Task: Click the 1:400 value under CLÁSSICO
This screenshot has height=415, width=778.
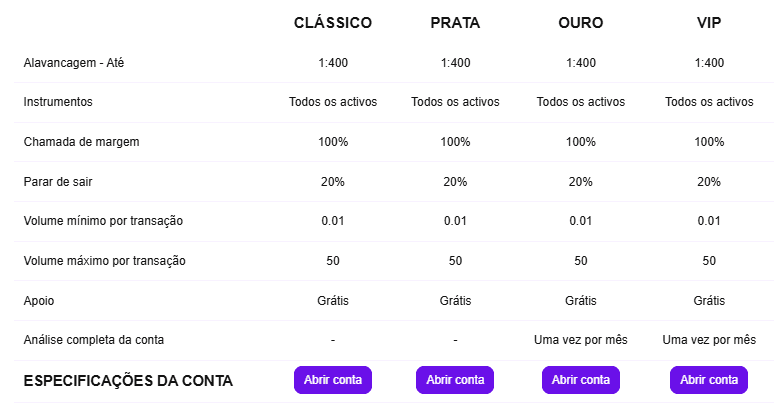Action: (333, 63)
